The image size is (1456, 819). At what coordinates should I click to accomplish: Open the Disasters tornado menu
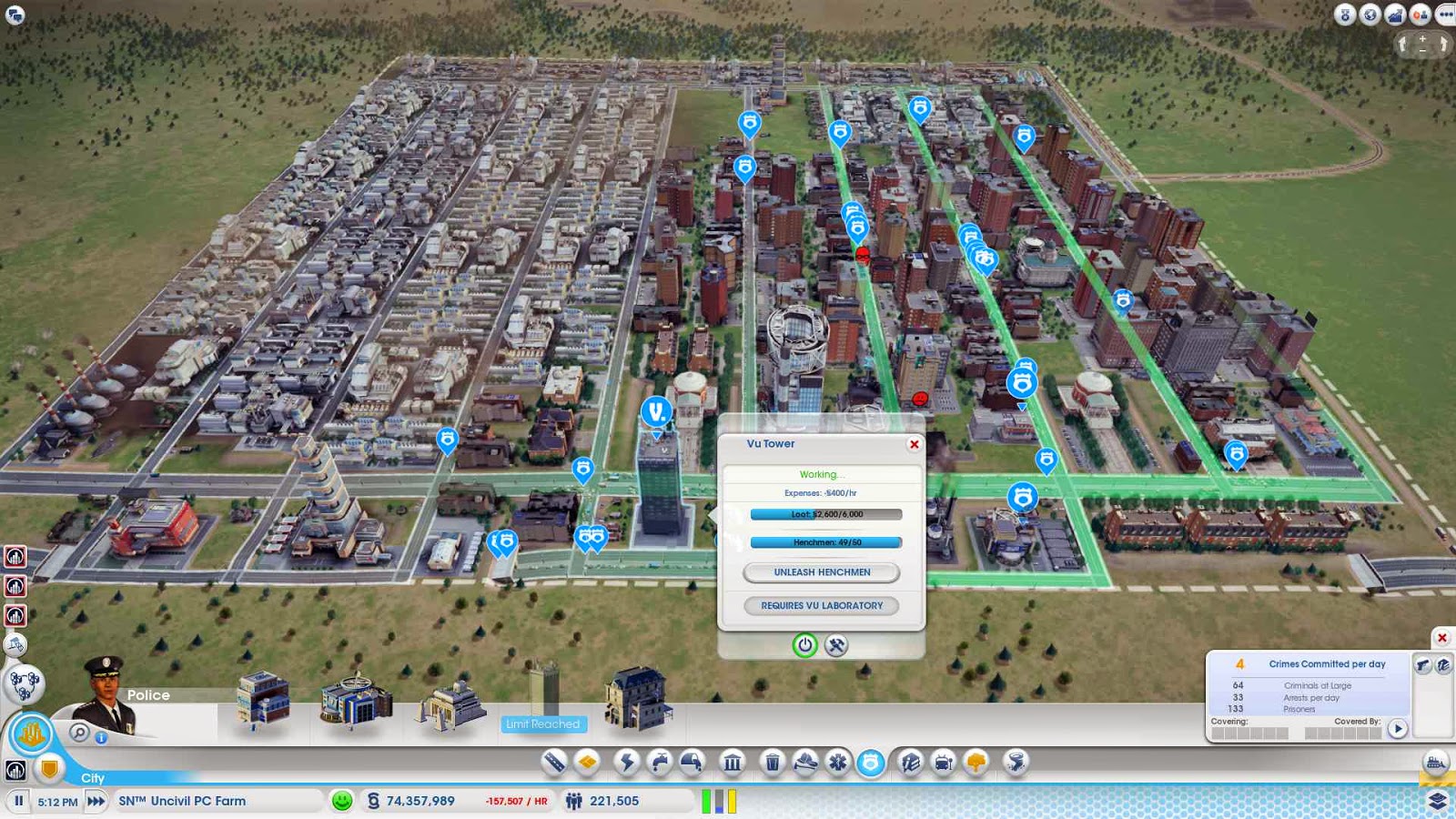(1016, 762)
